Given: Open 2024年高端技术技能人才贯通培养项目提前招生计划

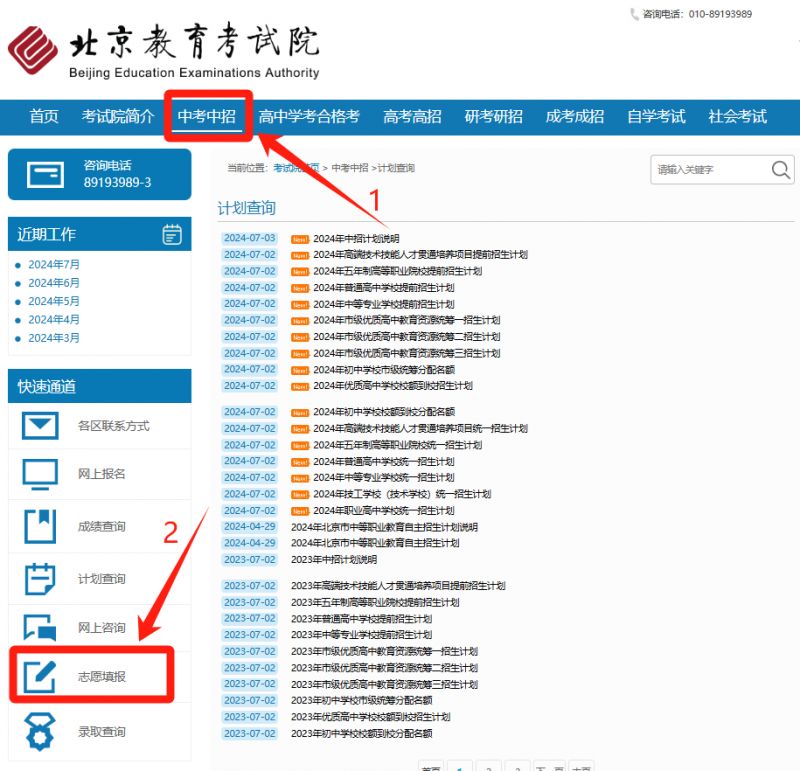Looking at the screenshot, I should [x=420, y=255].
